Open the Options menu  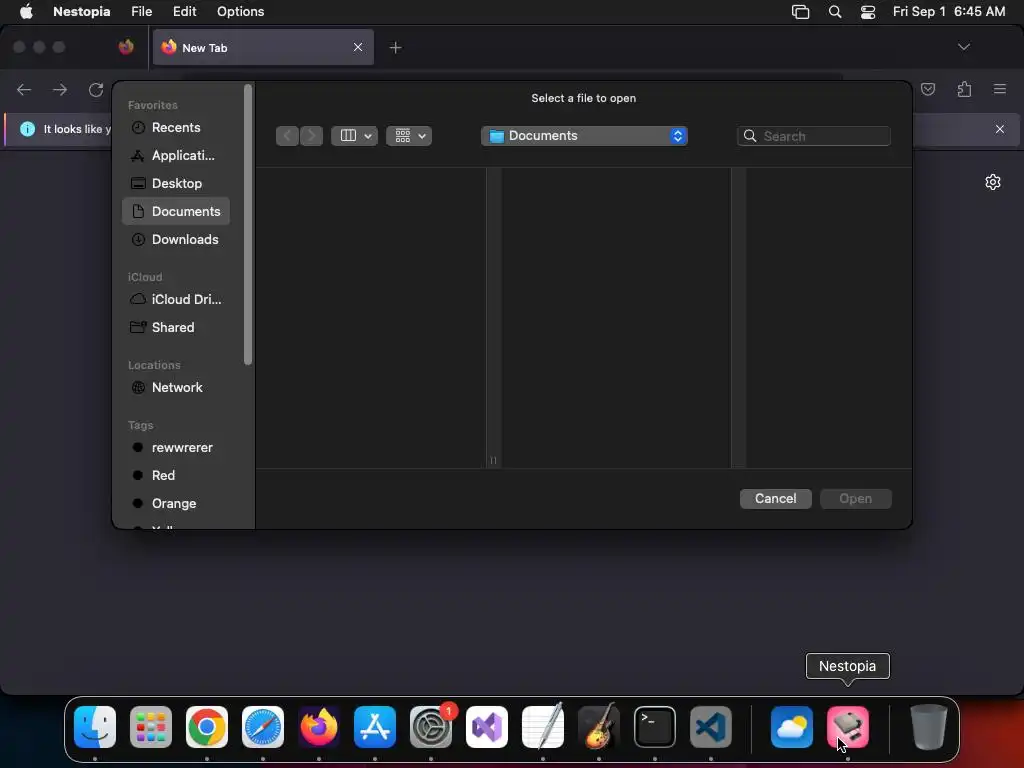click(240, 12)
